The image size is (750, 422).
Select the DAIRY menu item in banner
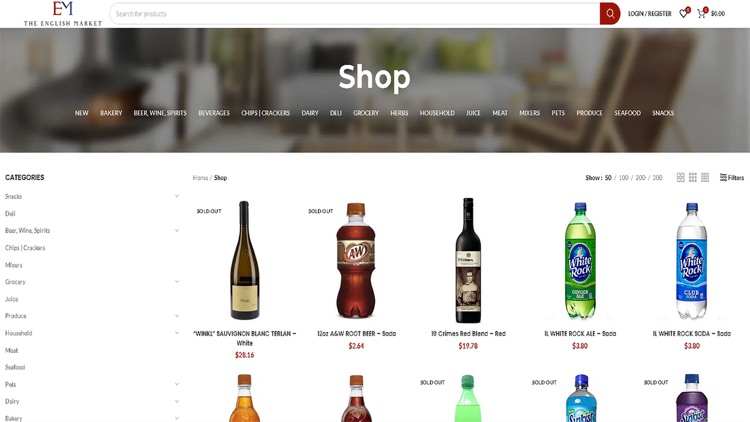point(309,113)
